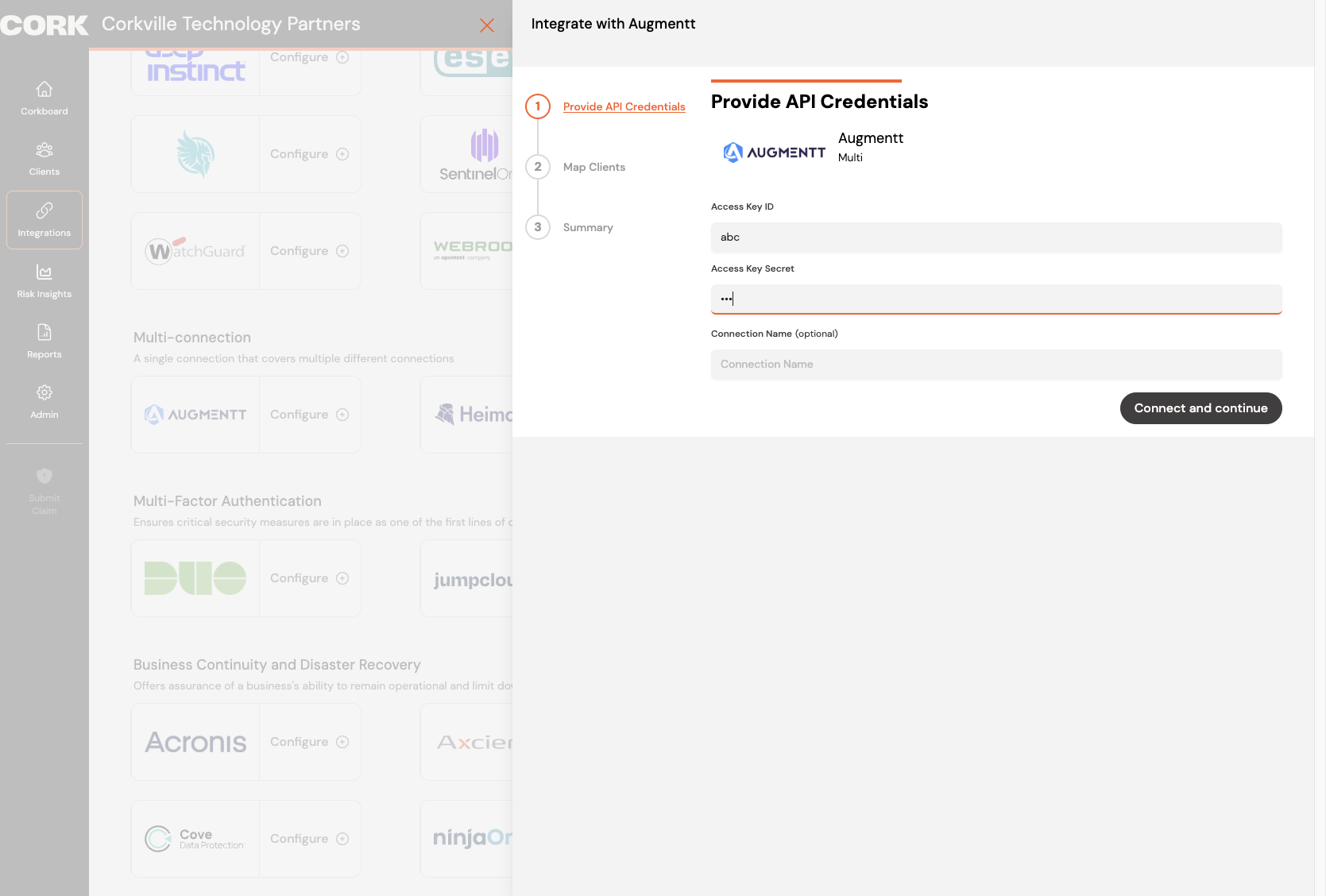
Task: Click the Cove Data Protection logo
Action: click(195, 839)
